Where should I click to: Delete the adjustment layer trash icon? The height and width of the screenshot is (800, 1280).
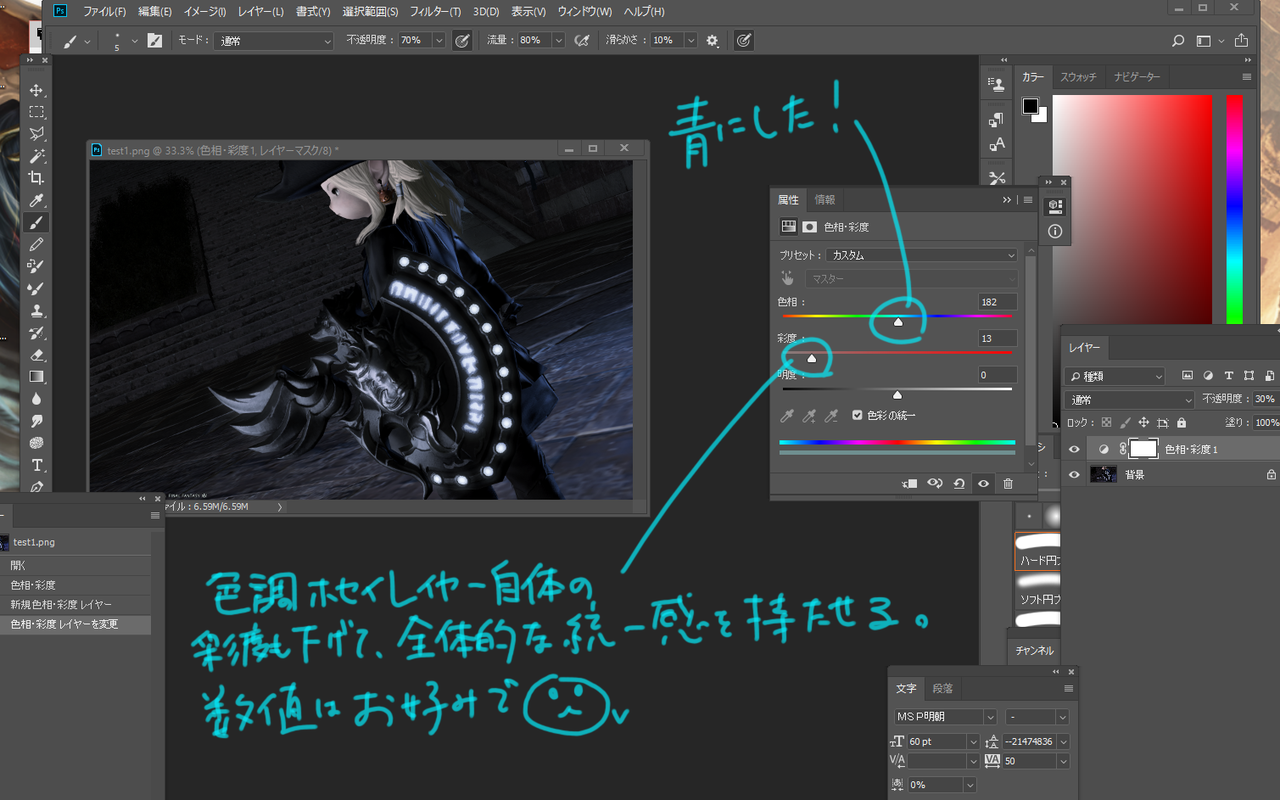tap(1008, 483)
